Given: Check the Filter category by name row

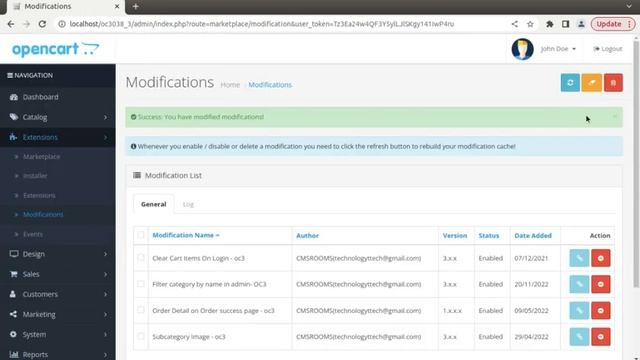Looking at the screenshot, I should (x=141, y=284).
